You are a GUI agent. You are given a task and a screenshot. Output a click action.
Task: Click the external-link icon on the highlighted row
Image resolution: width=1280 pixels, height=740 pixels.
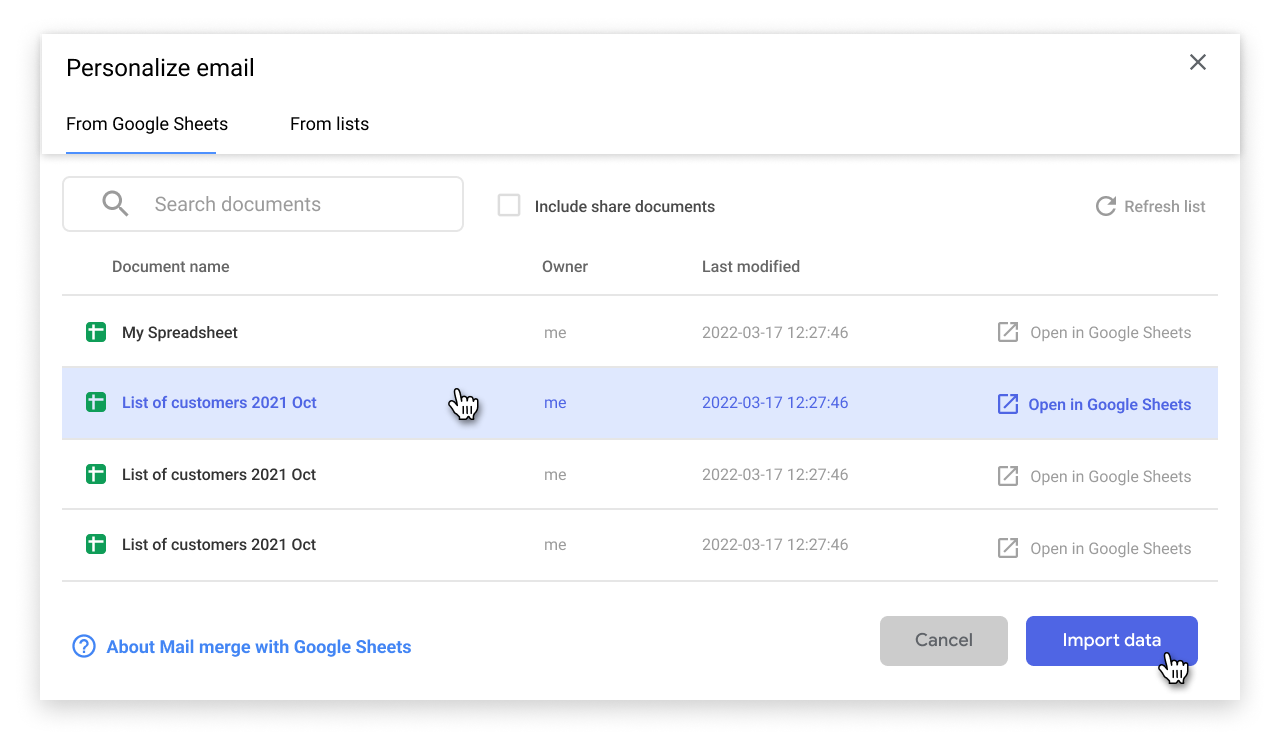[1008, 403]
